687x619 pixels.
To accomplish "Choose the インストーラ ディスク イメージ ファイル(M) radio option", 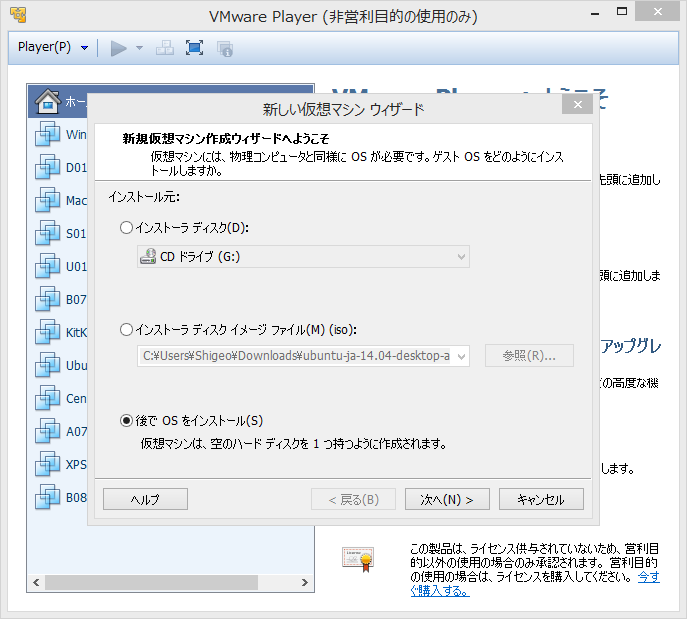I will (x=126, y=329).
